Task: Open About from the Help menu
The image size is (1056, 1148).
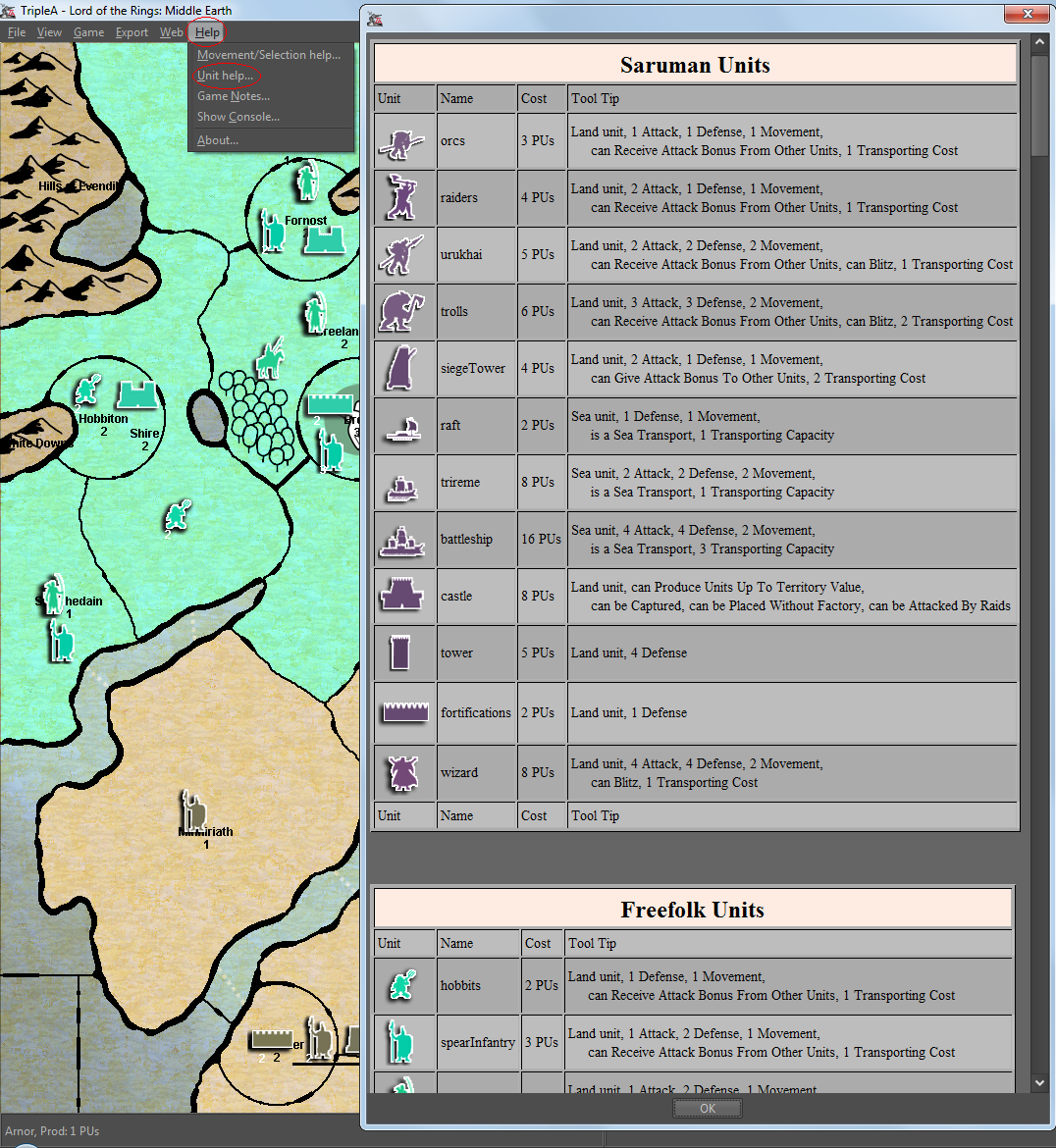Action: click(218, 140)
